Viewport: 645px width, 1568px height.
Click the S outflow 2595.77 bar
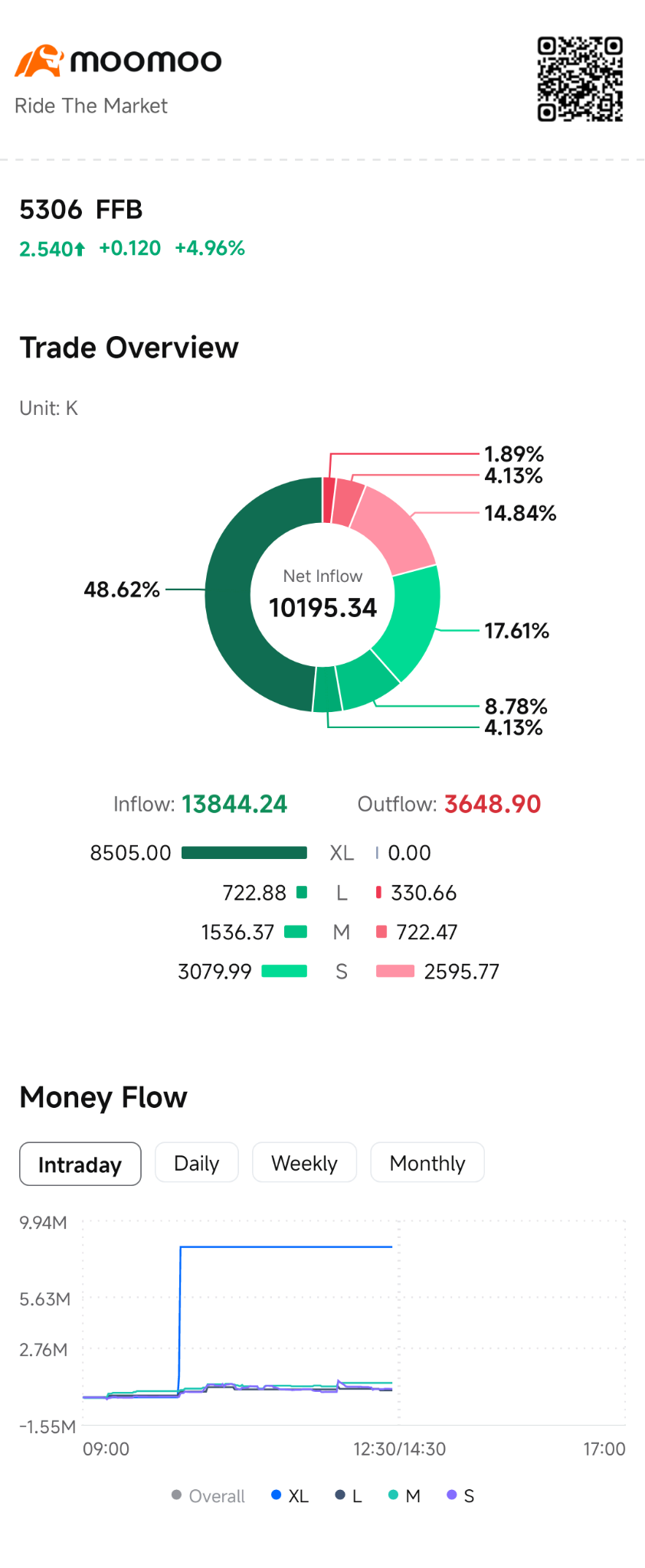point(395,972)
